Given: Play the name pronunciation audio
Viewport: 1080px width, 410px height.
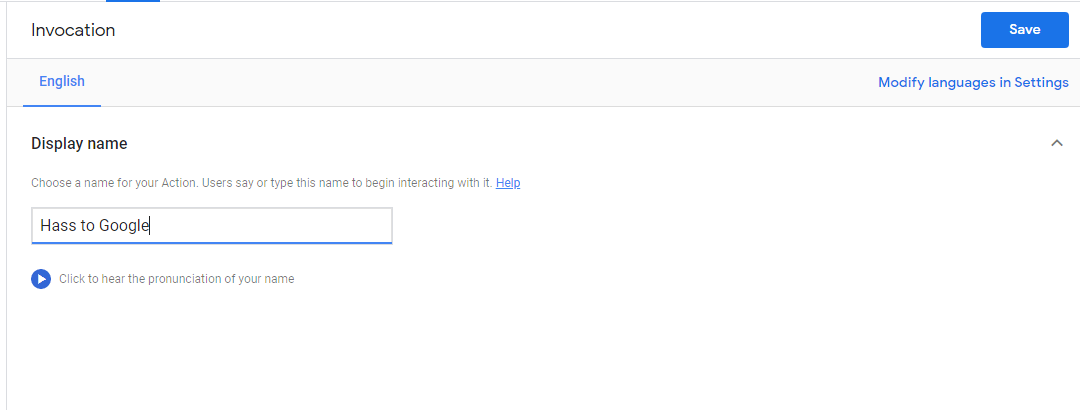Looking at the screenshot, I should pos(40,279).
